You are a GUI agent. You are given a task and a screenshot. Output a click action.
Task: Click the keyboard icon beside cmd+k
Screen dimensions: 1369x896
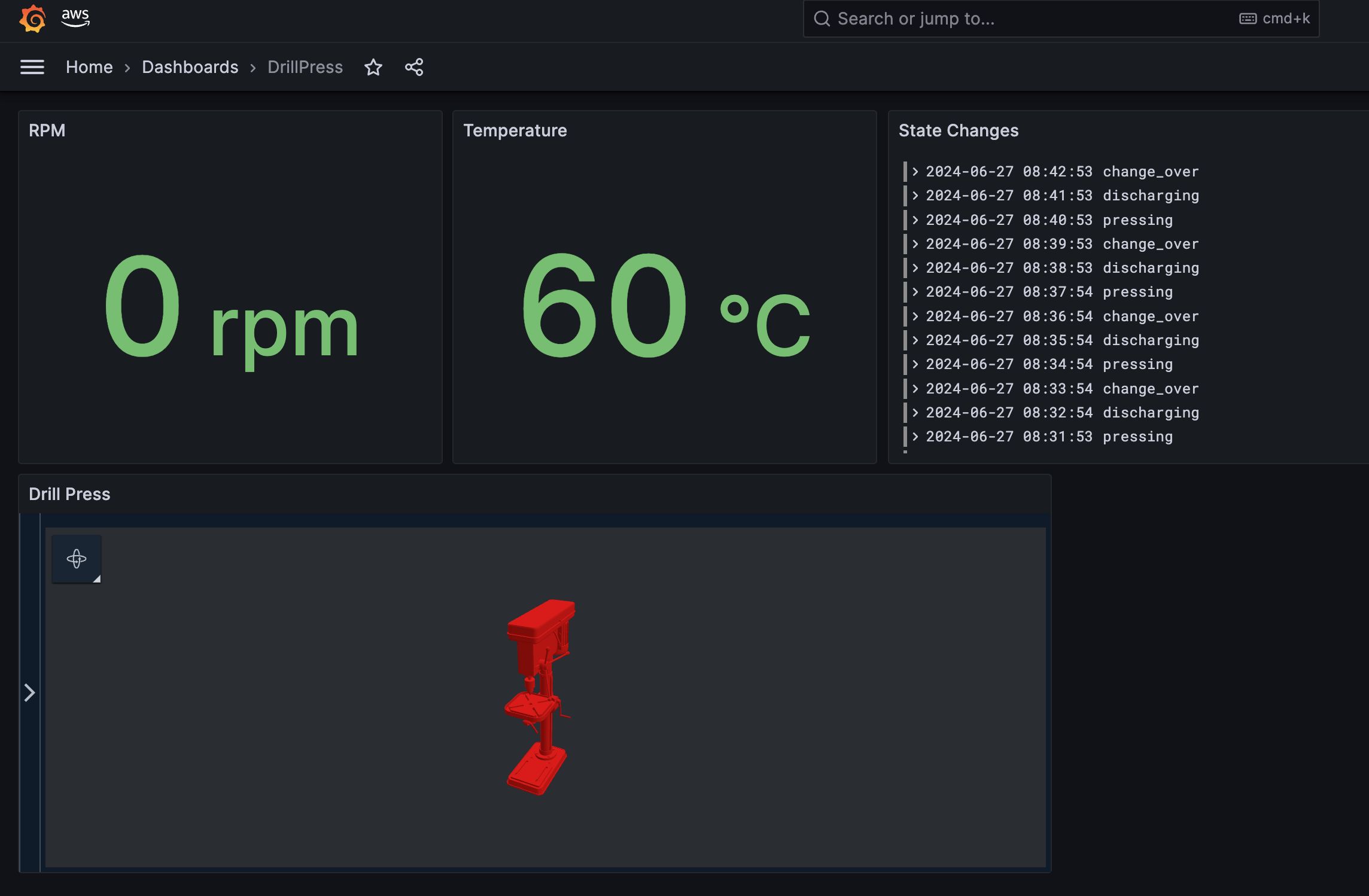tap(1246, 19)
